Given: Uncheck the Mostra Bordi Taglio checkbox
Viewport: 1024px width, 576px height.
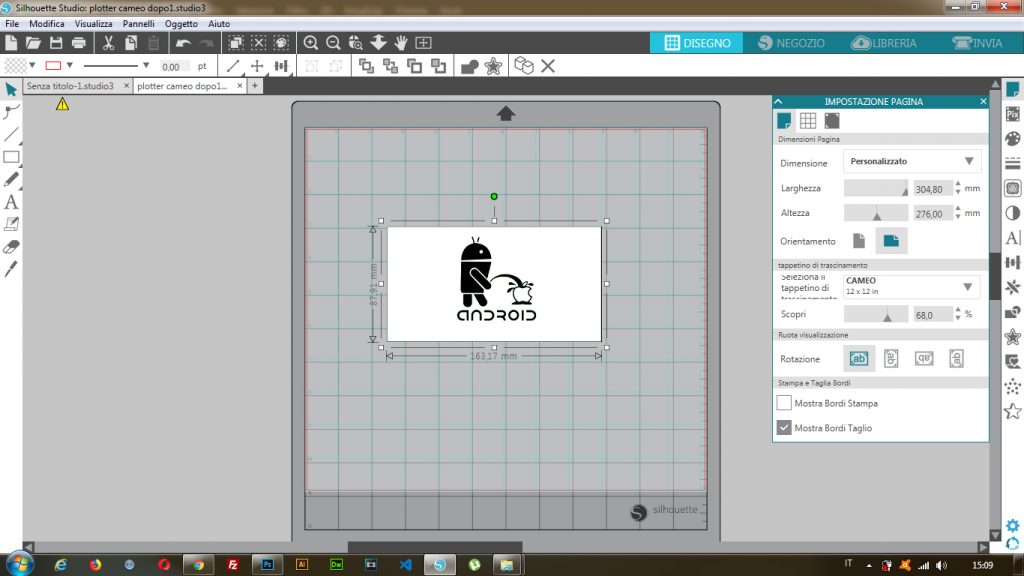Looking at the screenshot, I should coord(784,428).
